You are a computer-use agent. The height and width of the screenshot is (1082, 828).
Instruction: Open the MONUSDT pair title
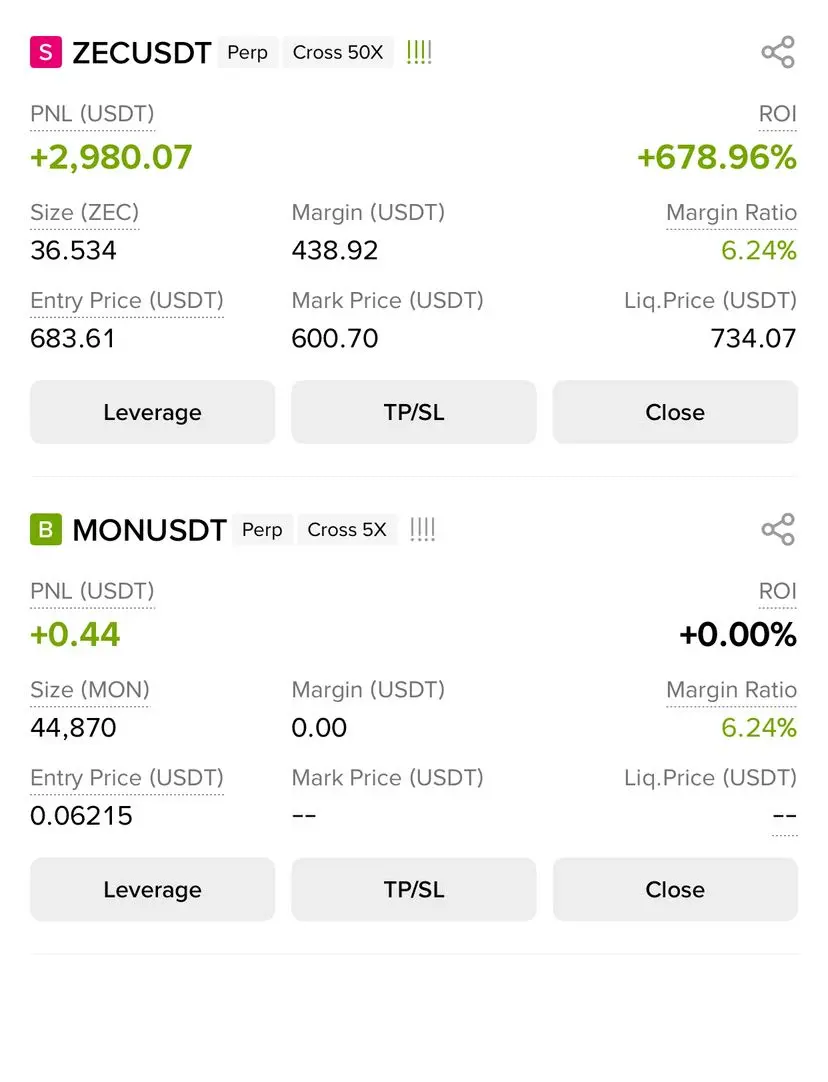pyautogui.click(x=150, y=530)
